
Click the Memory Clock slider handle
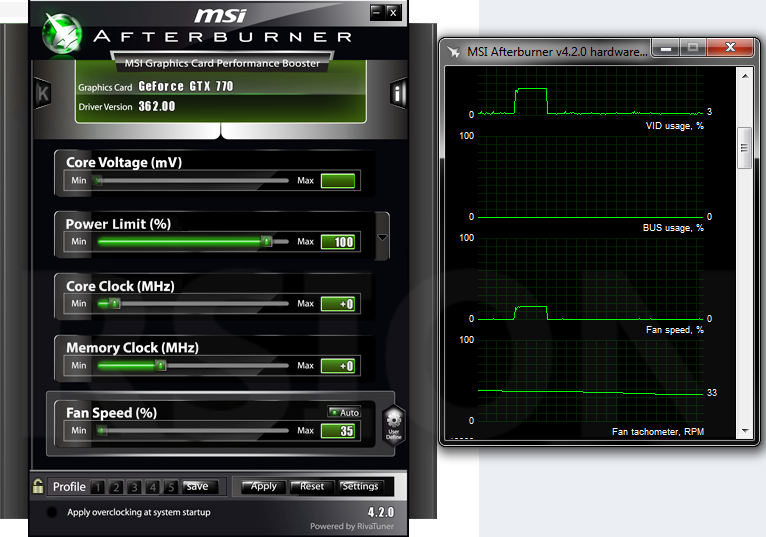tap(161, 365)
